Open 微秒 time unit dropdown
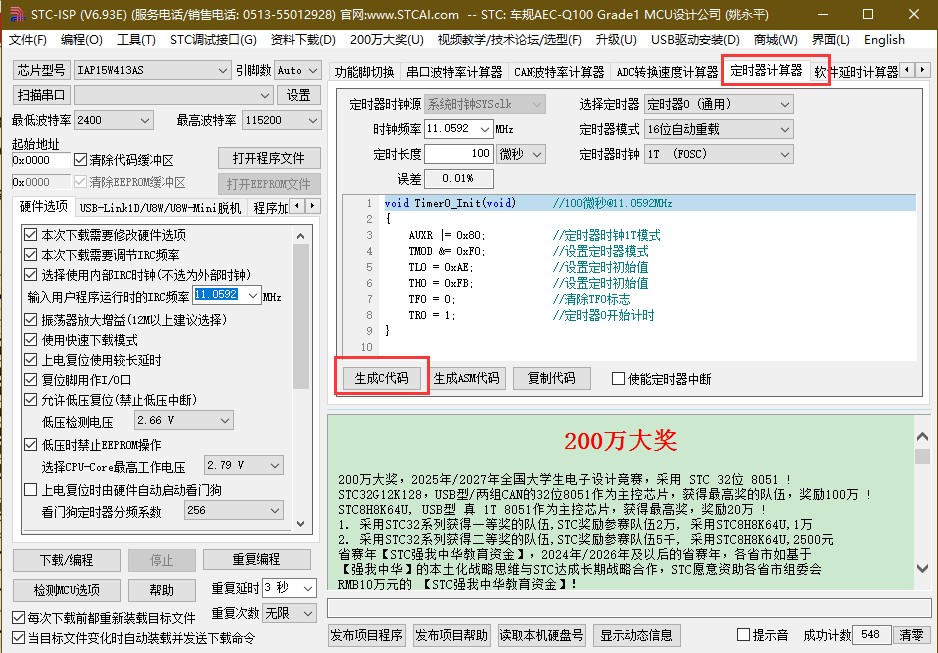Screen dimensions: 938x653 (x=521, y=154)
